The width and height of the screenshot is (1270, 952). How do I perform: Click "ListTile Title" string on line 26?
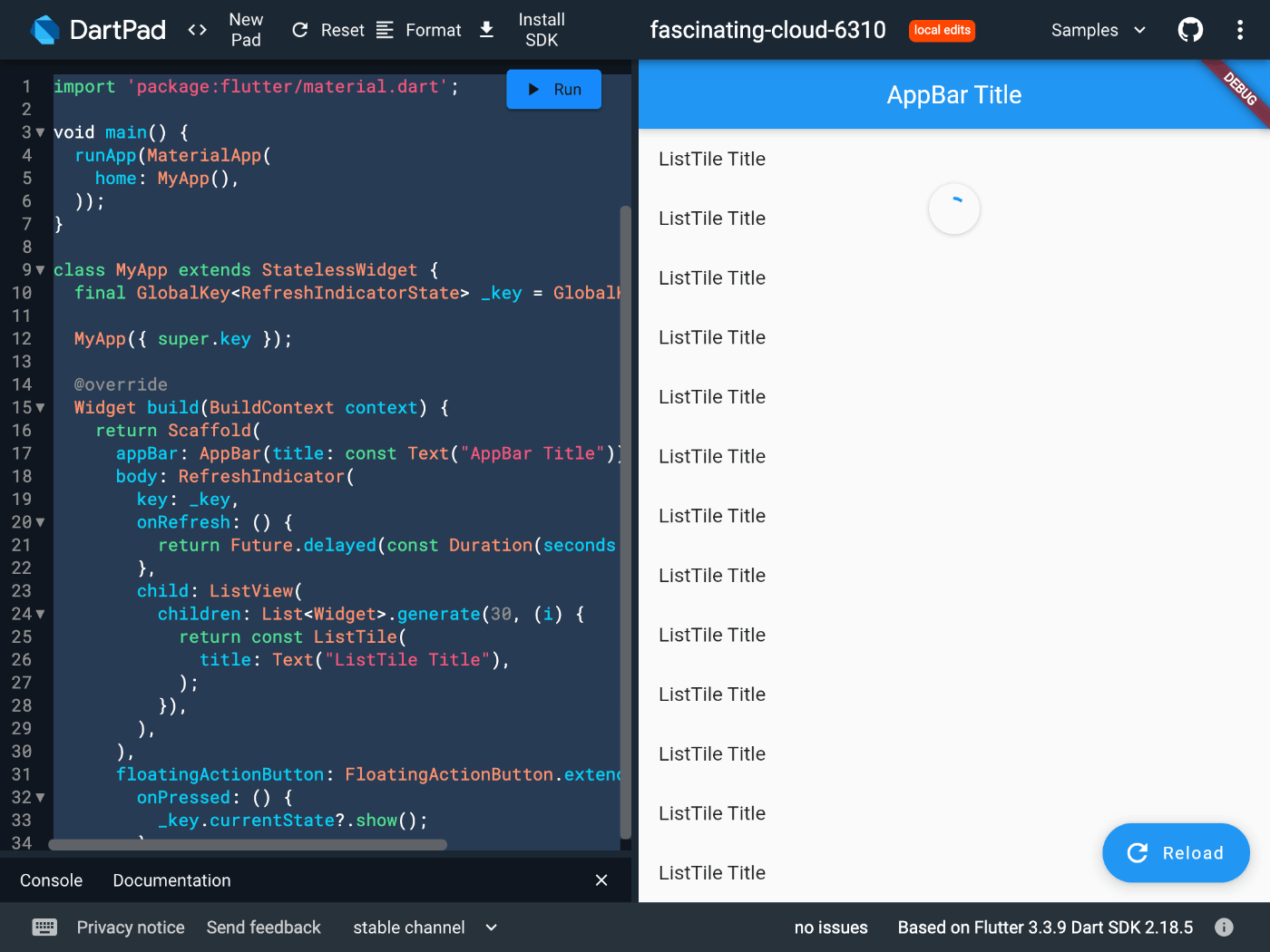coord(407,660)
